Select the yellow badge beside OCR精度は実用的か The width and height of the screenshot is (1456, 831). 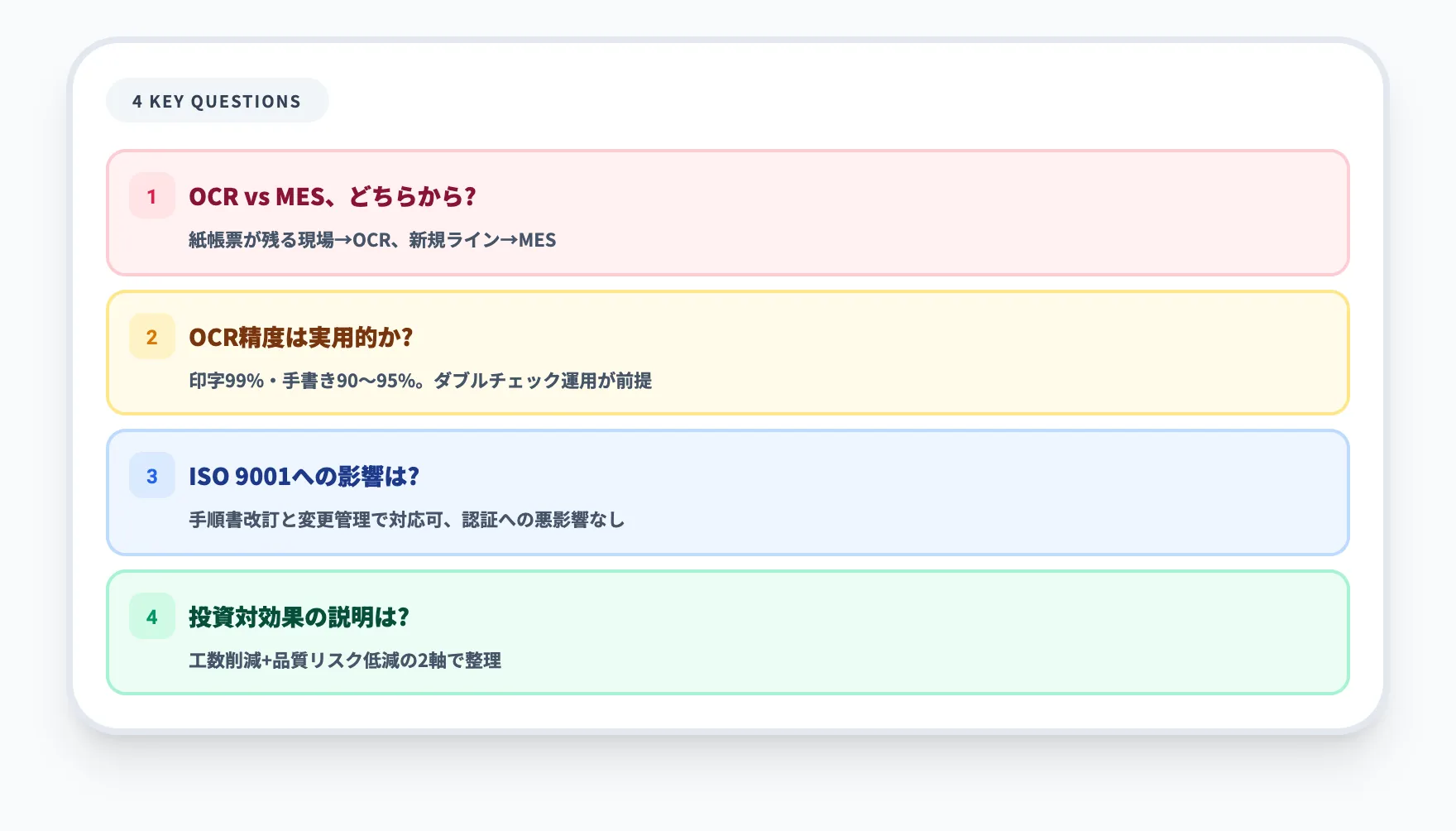coord(151,338)
